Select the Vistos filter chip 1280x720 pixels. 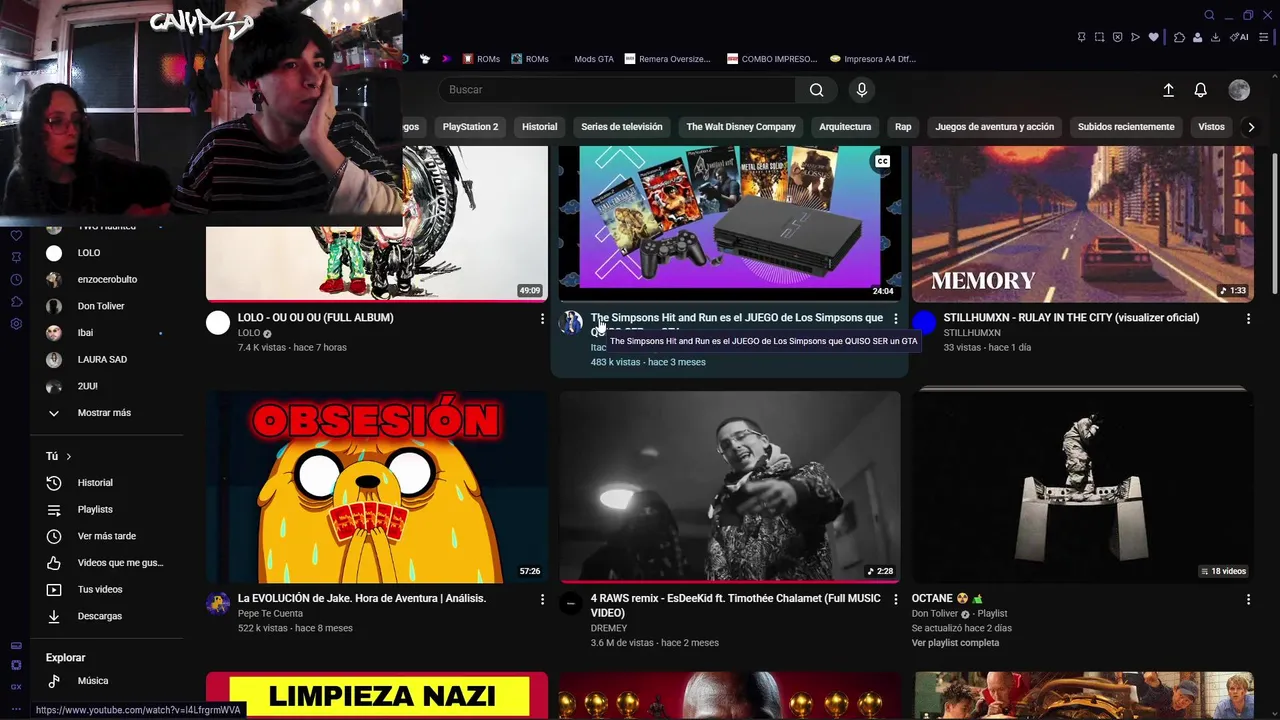pos(1211,127)
